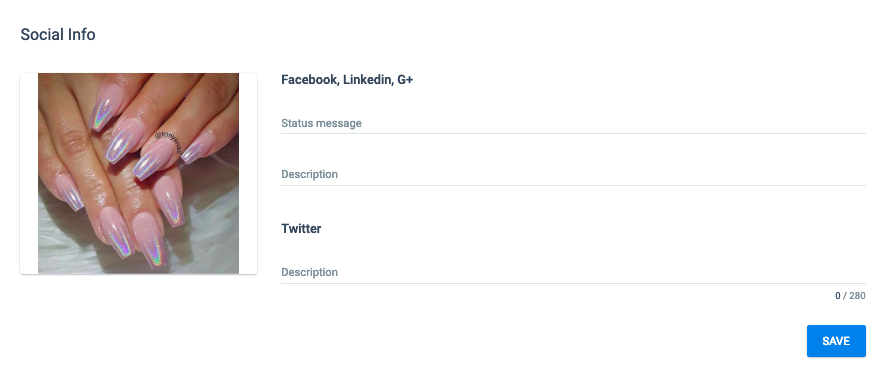Click the 280 limit in Twitter counter
This screenshot has width=887, height=380.
(858, 295)
